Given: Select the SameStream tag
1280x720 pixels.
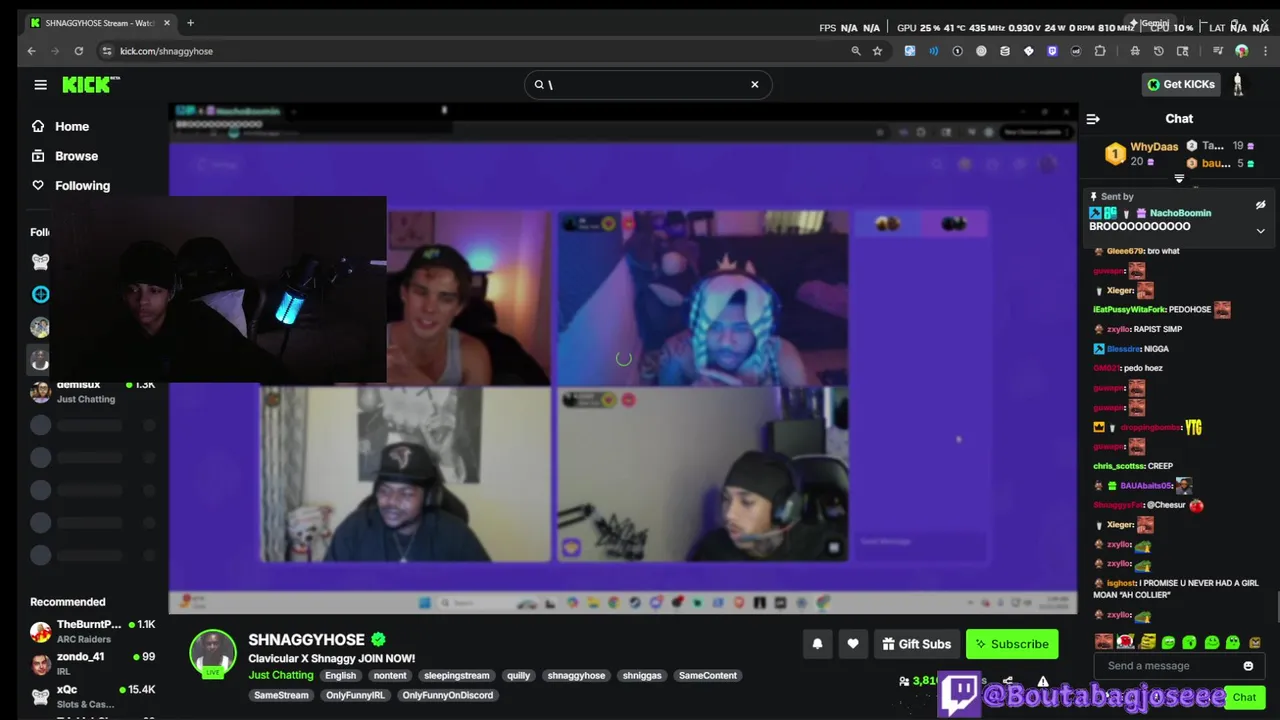Looking at the screenshot, I should pyautogui.click(x=281, y=696).
